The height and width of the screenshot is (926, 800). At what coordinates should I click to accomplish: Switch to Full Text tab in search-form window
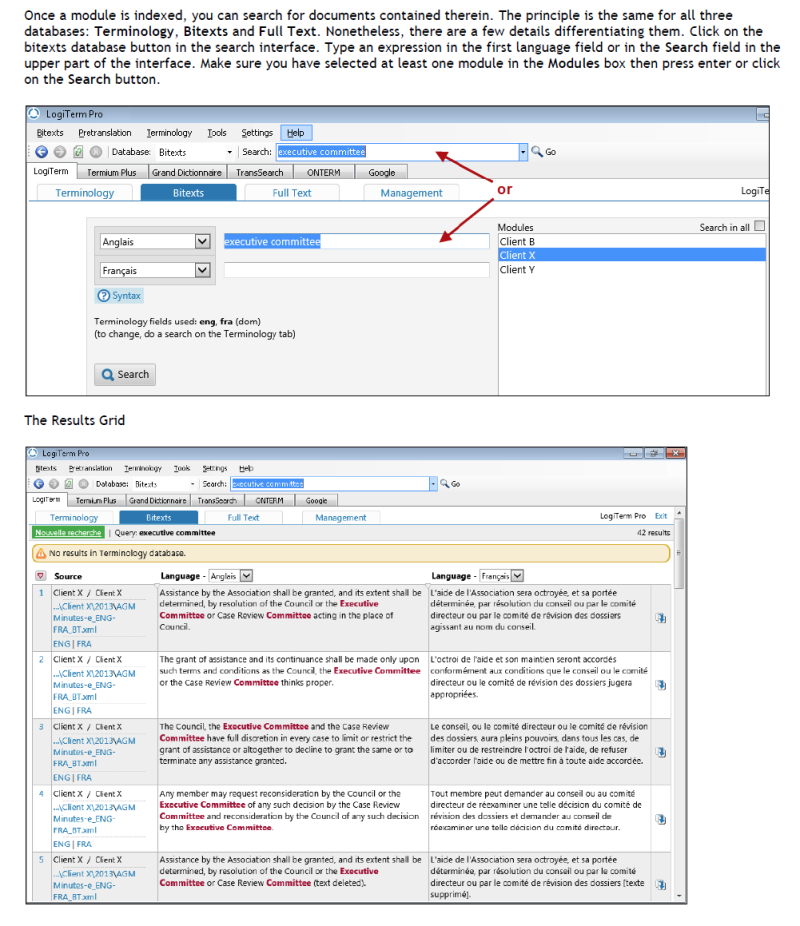click(292, 193)
